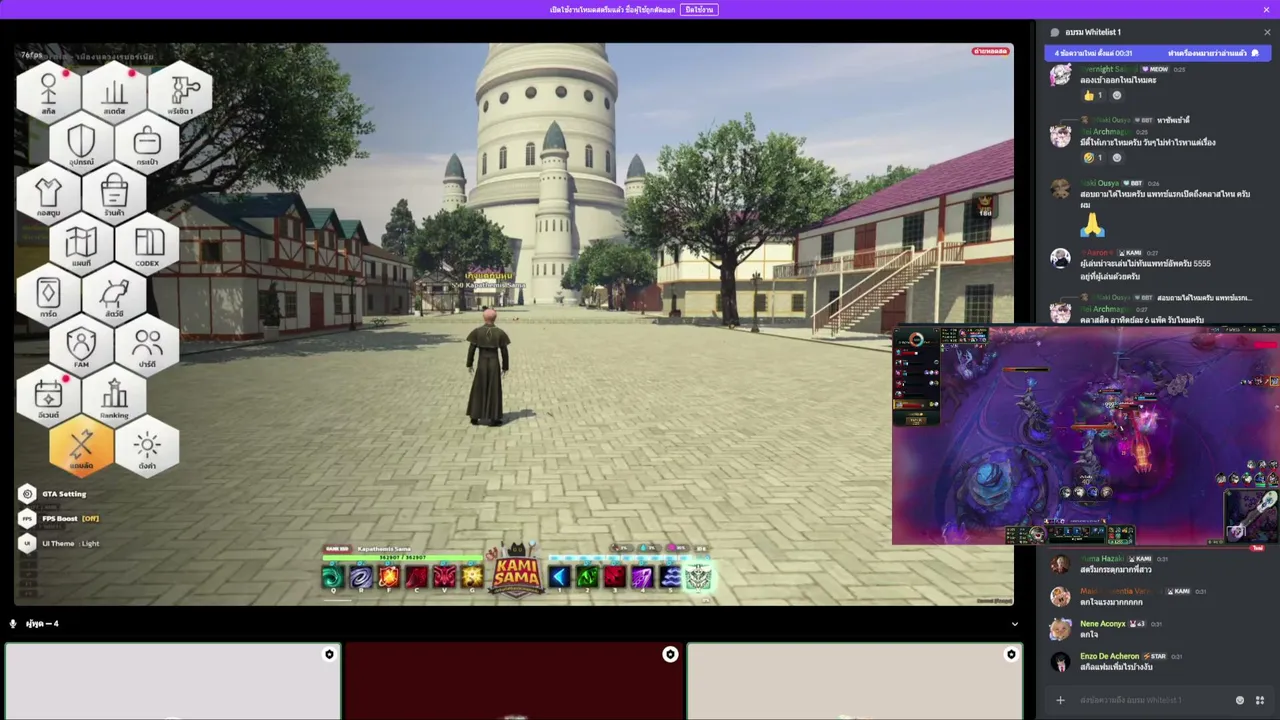This screenshot has height=720, width=1280.
Task: Click the ปิดใช้งาน button in purple banner
Action: coord(699,10)
